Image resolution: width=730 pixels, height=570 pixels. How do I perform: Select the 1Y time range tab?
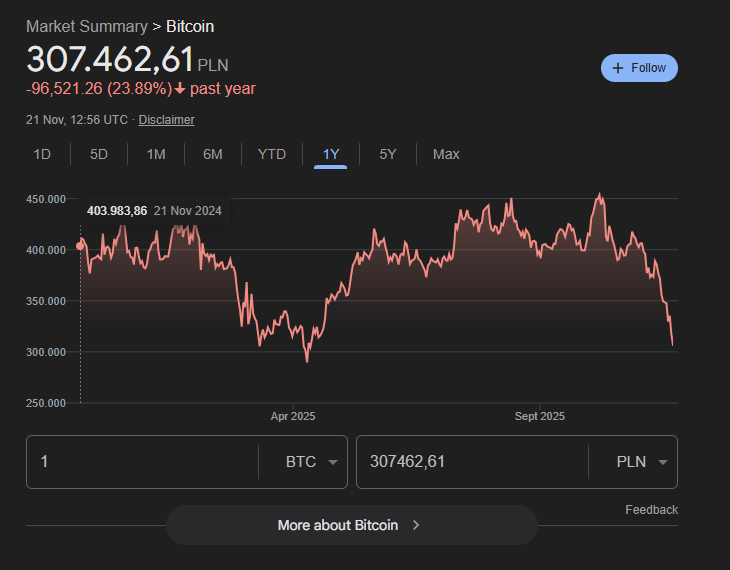[x=331, y=154]
